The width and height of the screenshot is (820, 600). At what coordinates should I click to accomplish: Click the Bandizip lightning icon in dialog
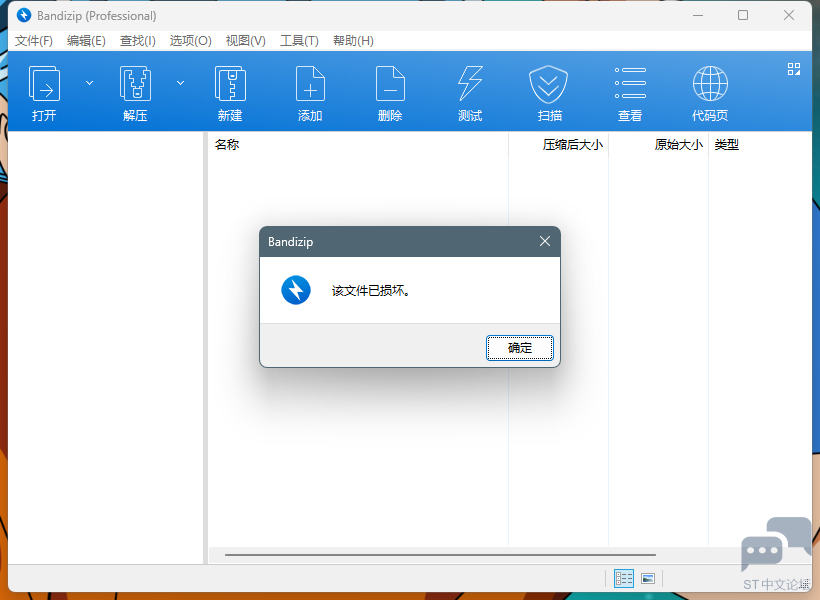pyautogui.click(x=296, y=290)
